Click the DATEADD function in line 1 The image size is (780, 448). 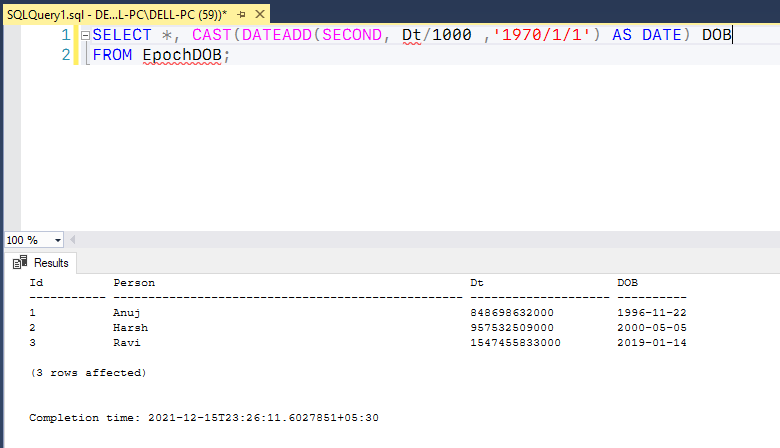point(277,35)
